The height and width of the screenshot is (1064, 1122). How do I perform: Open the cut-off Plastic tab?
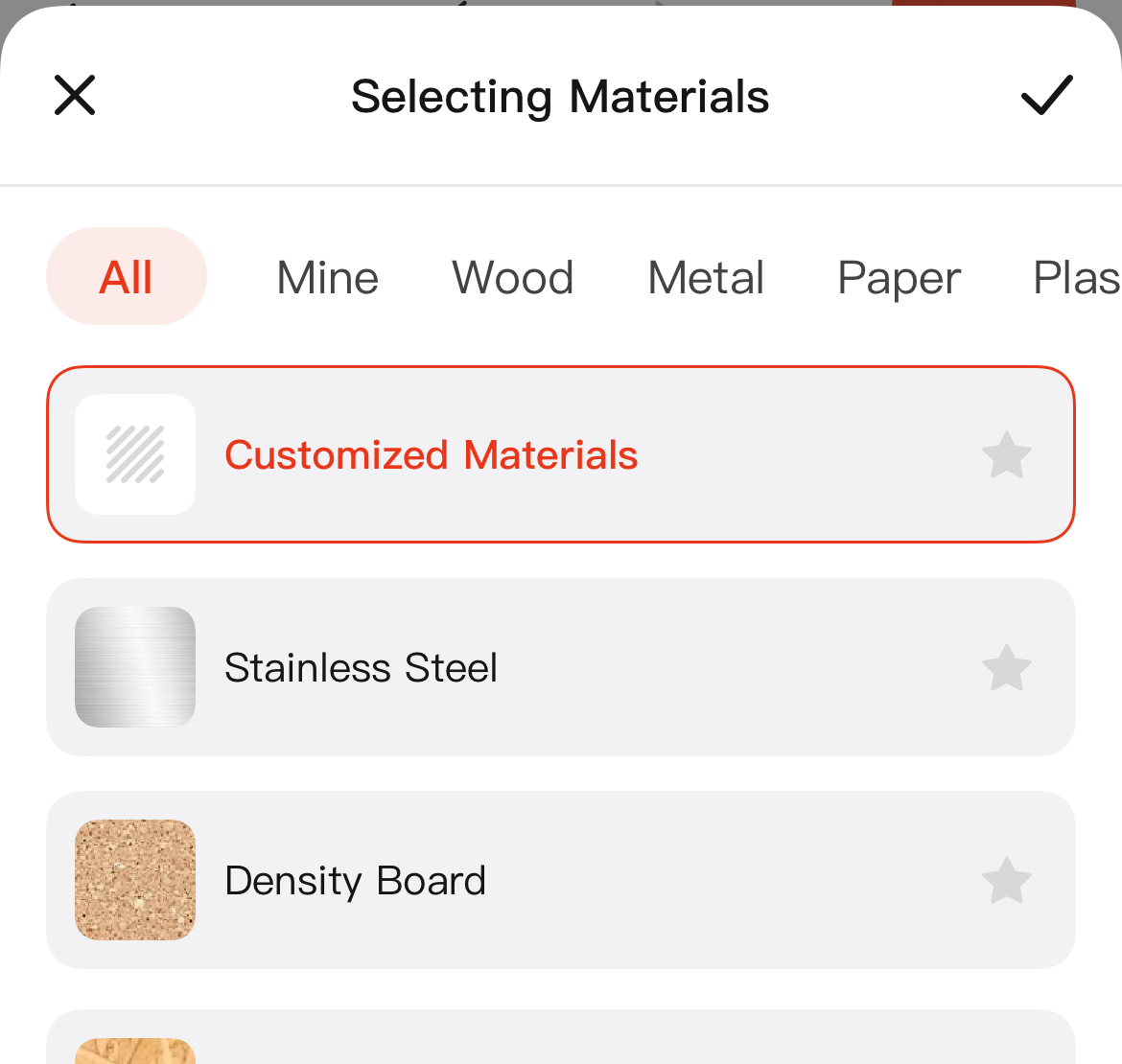(x=1076, y=279)
